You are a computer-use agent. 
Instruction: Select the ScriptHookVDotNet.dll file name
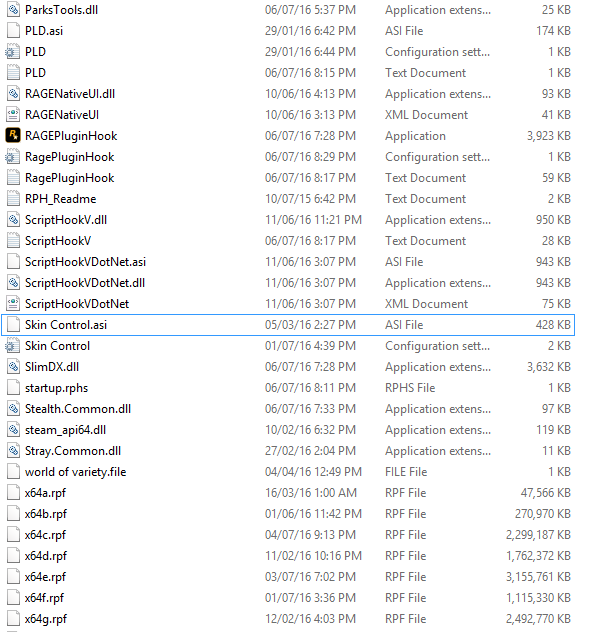click(x=85, y=282)
